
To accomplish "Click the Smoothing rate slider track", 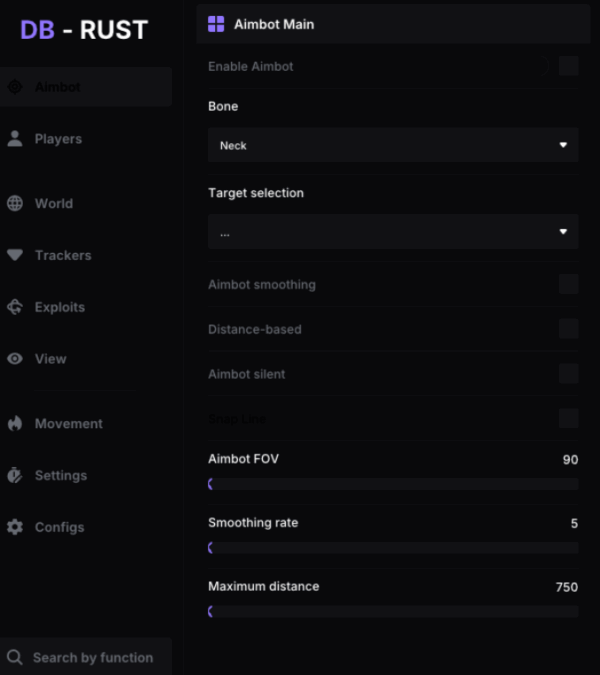I will coord(393,548).
